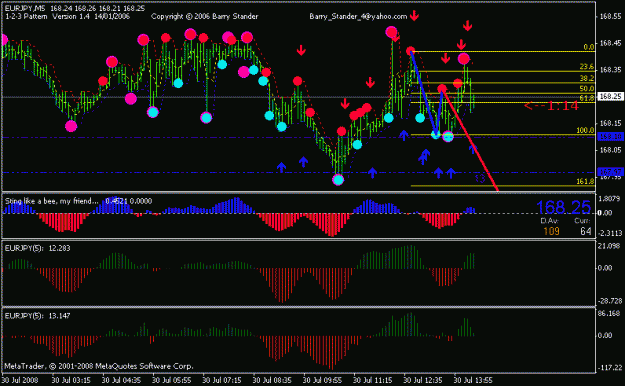Click the 168.15 price scale value
This screenshot has height=386, width=625.
[610, 123]
